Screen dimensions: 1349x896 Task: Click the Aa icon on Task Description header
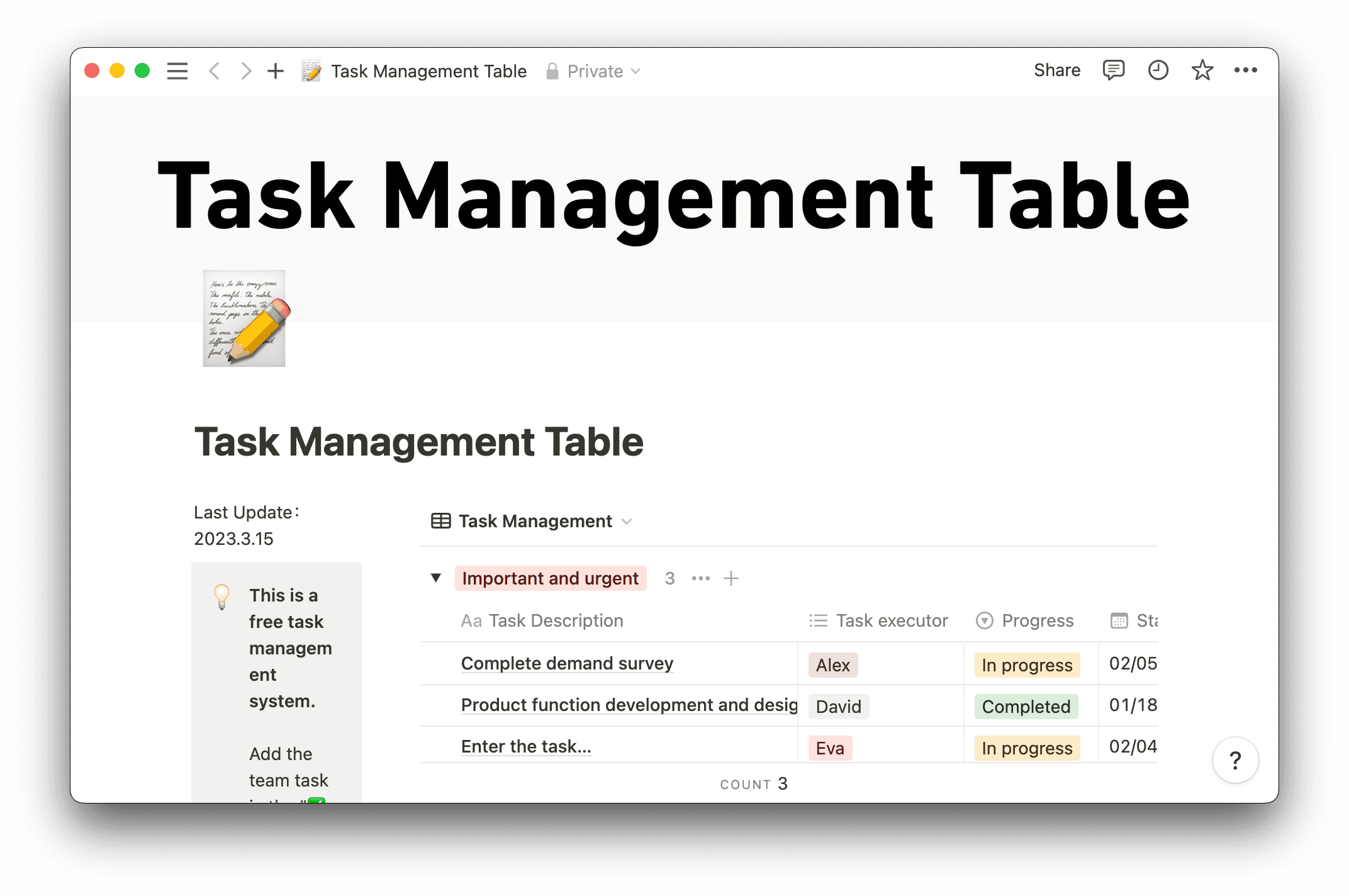tap(471, 620)
